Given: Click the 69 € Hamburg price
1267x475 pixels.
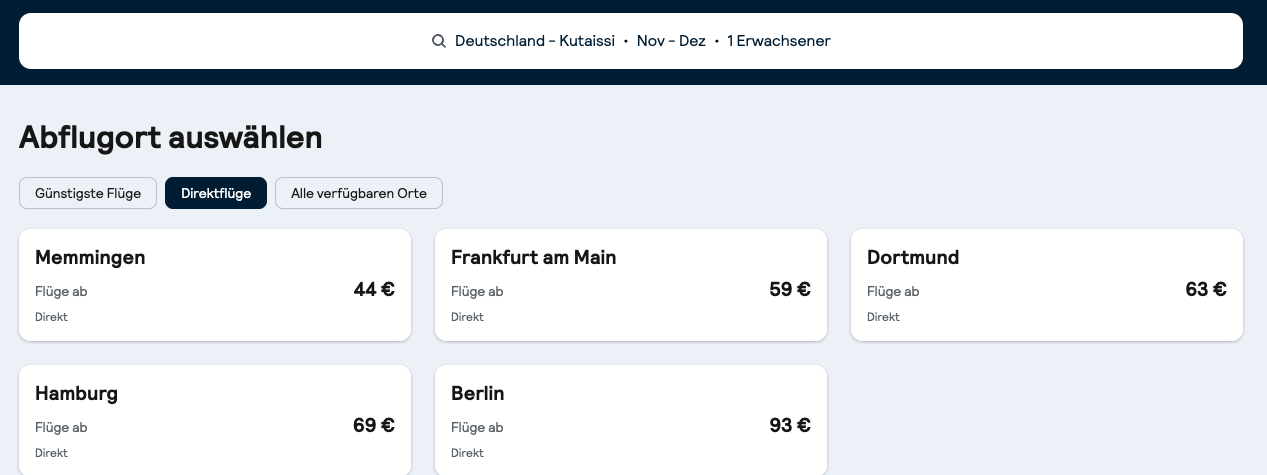Looking at the screenshot, I should click(x=374, y=426).
